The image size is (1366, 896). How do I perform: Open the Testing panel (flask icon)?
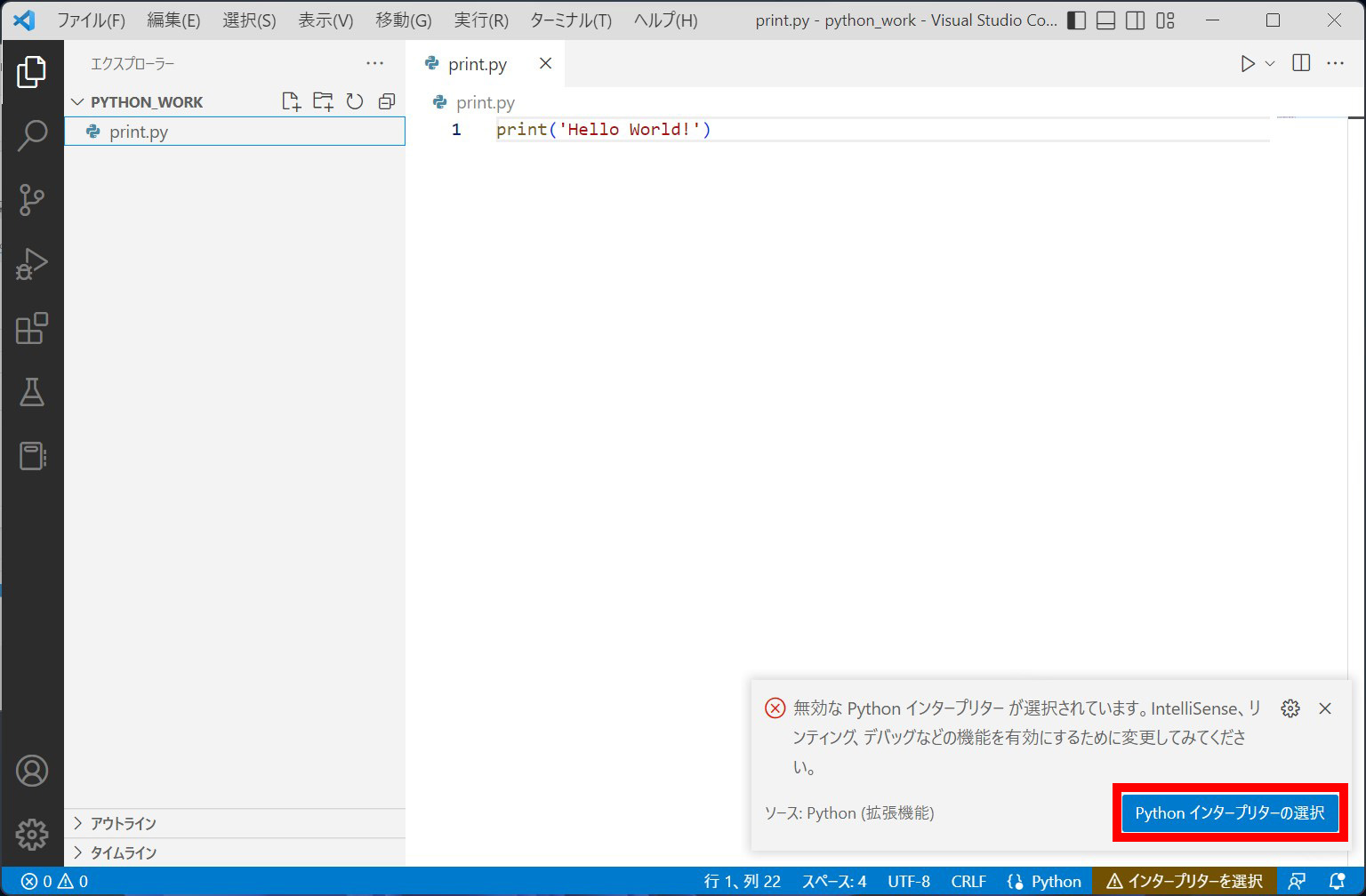coord(33,393)
